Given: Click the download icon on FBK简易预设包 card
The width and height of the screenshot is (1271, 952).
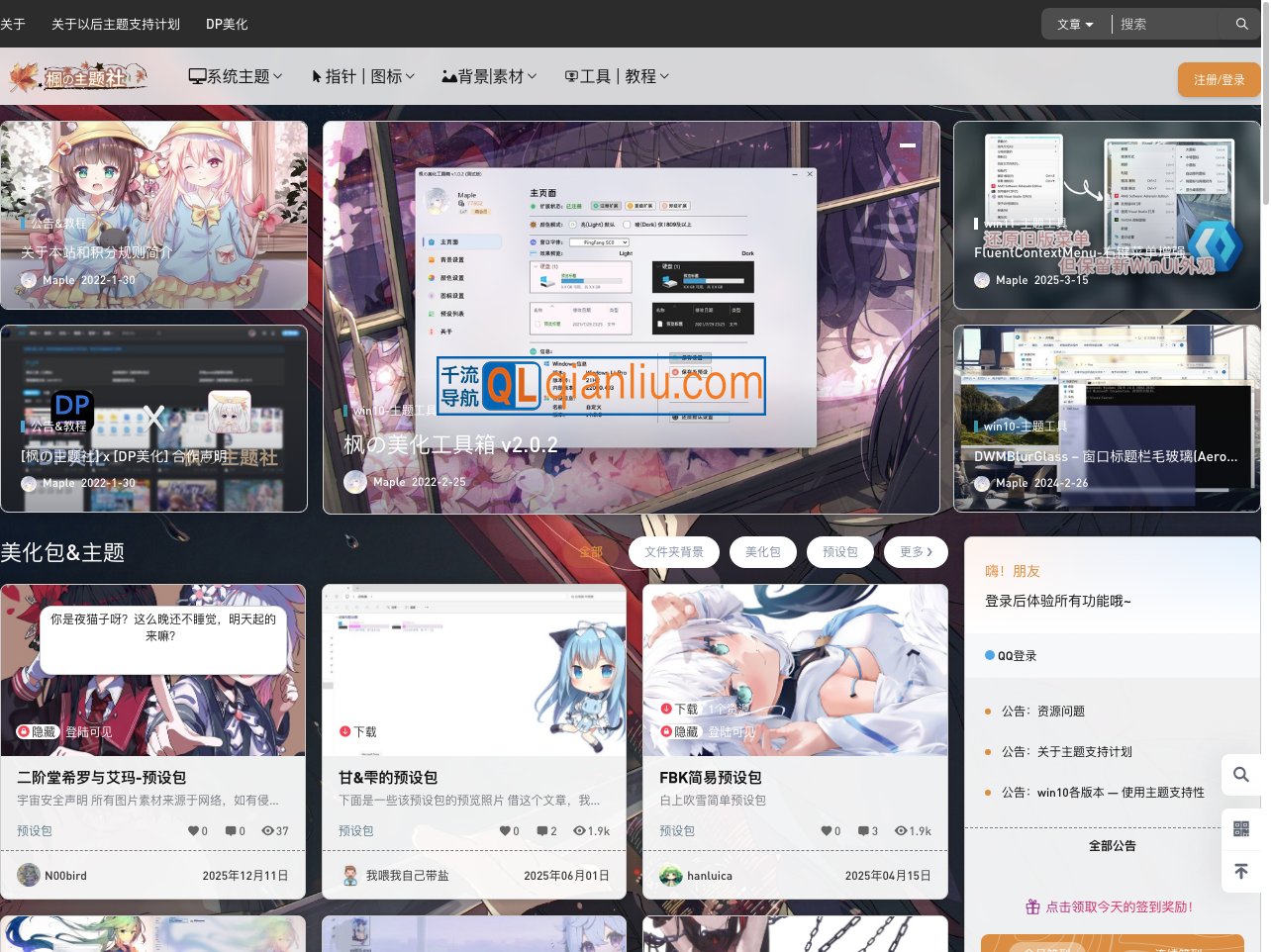Looking at the screenshot, I should [666, 710].
